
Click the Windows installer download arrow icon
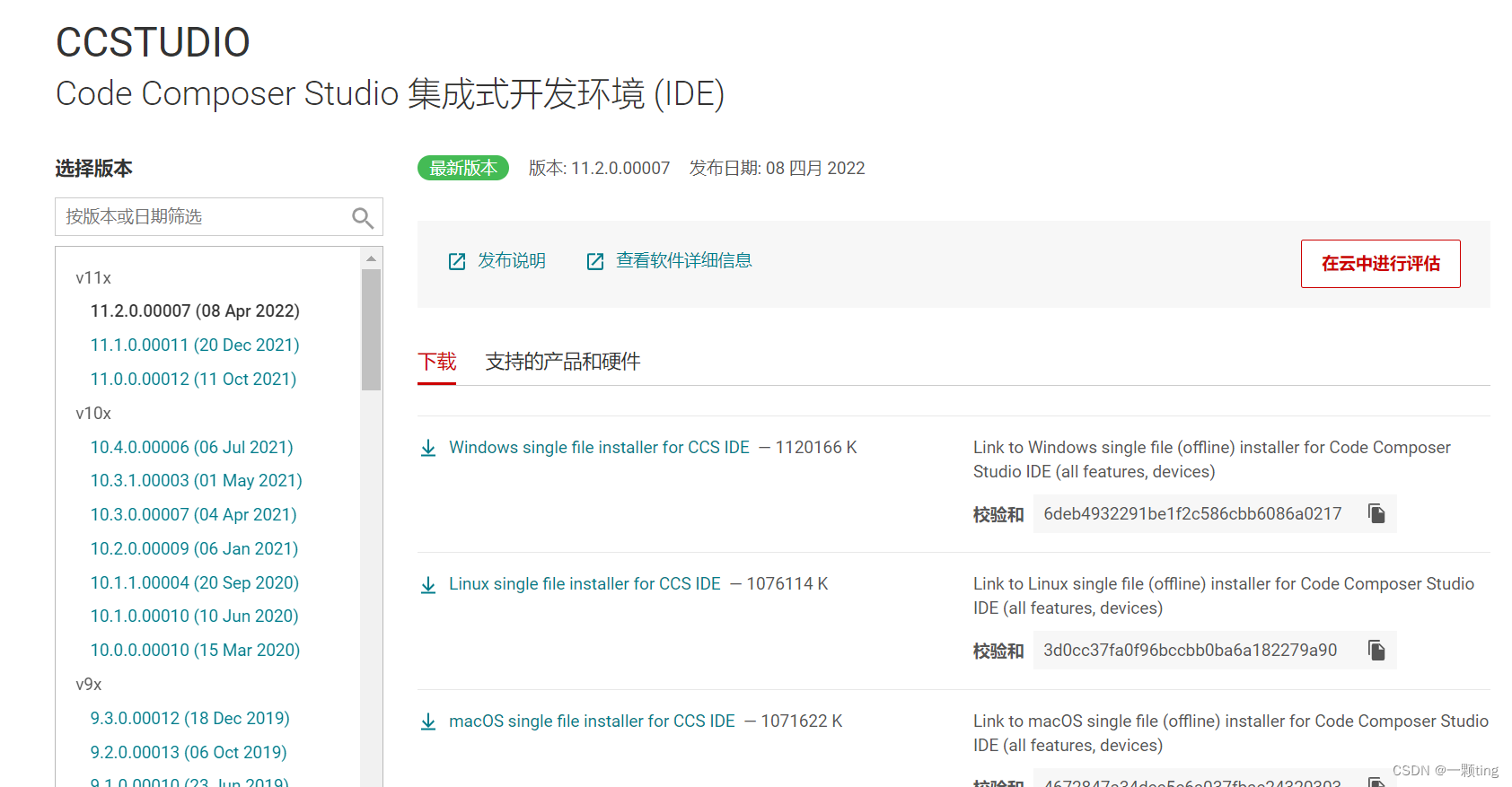(428, 448)
